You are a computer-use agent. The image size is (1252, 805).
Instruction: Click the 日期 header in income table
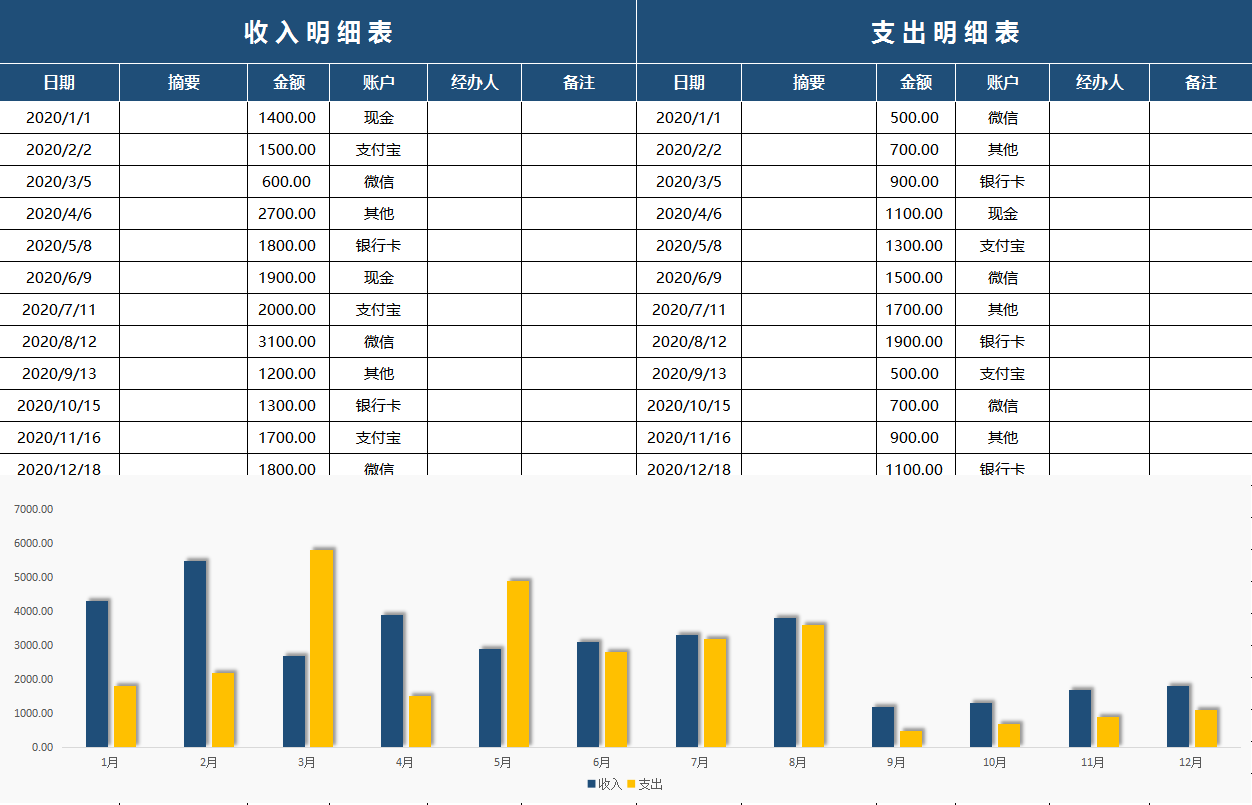59,83
